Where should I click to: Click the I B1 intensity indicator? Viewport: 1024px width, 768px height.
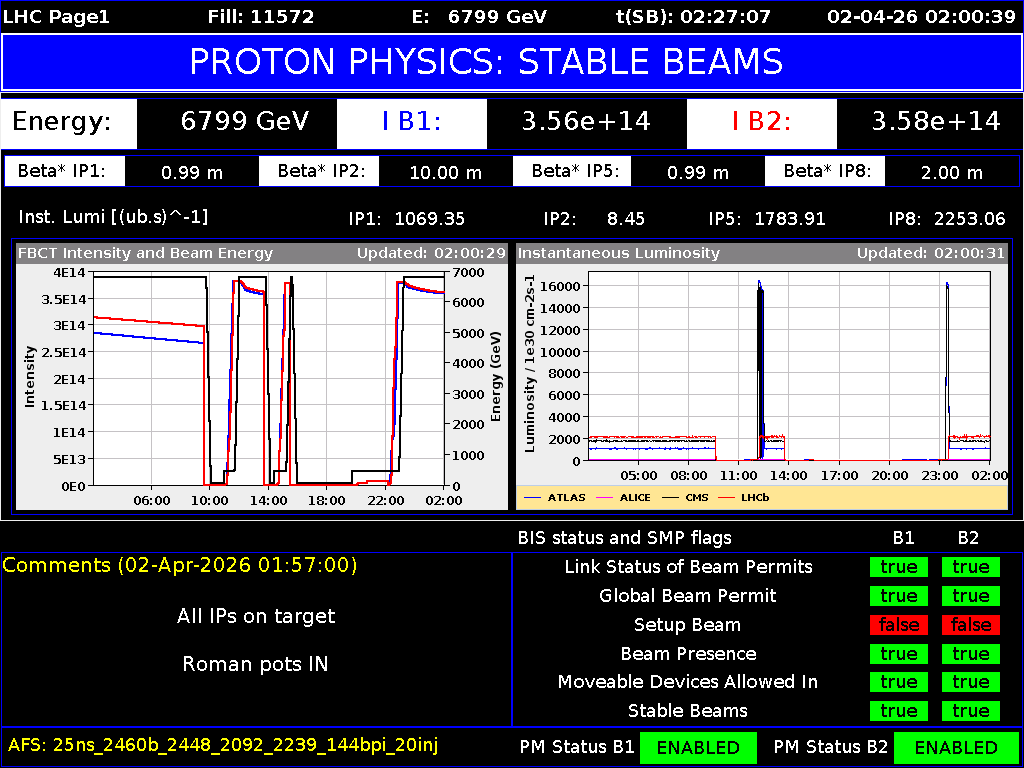coord(411,123)
